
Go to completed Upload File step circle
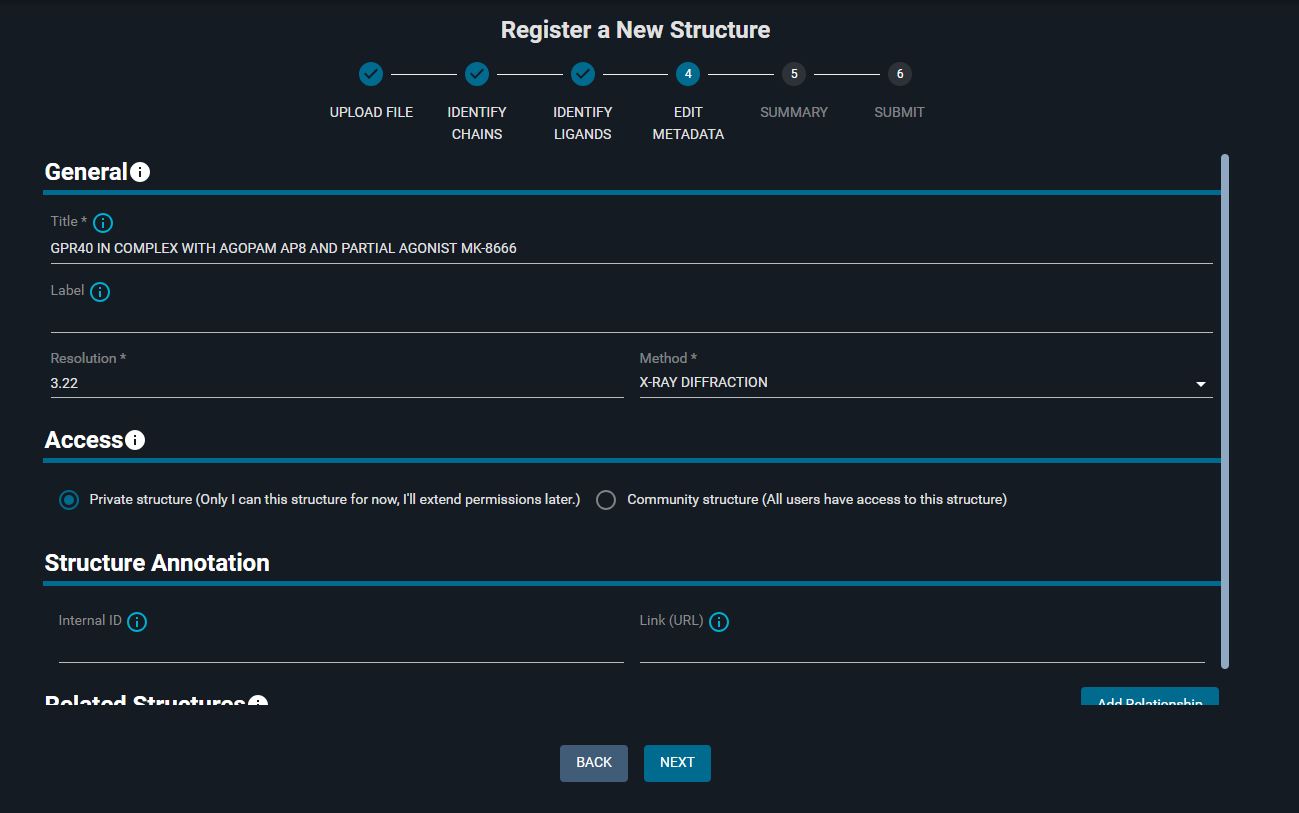(371, 74)
